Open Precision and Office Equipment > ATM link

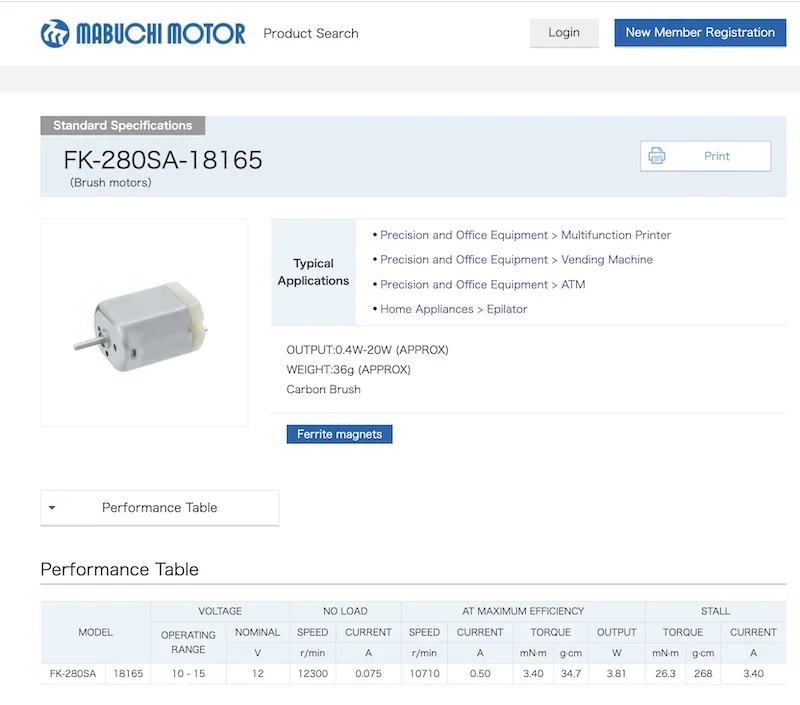tap(482, 285)
